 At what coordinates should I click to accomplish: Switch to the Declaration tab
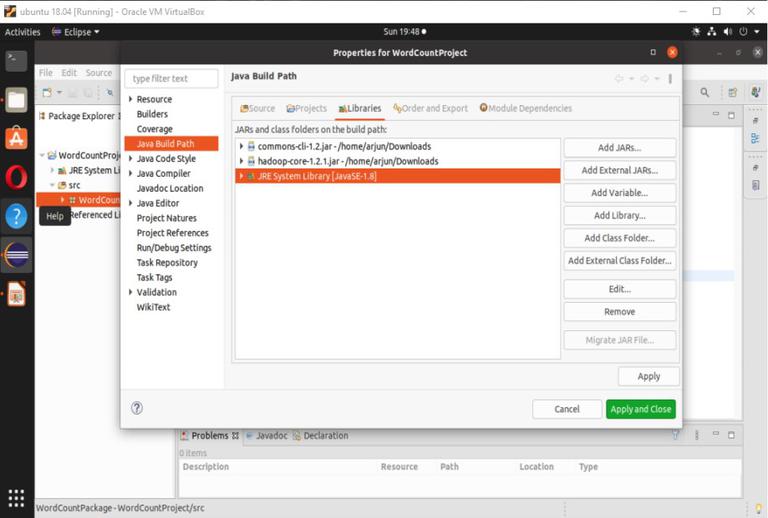coord(321,435)
